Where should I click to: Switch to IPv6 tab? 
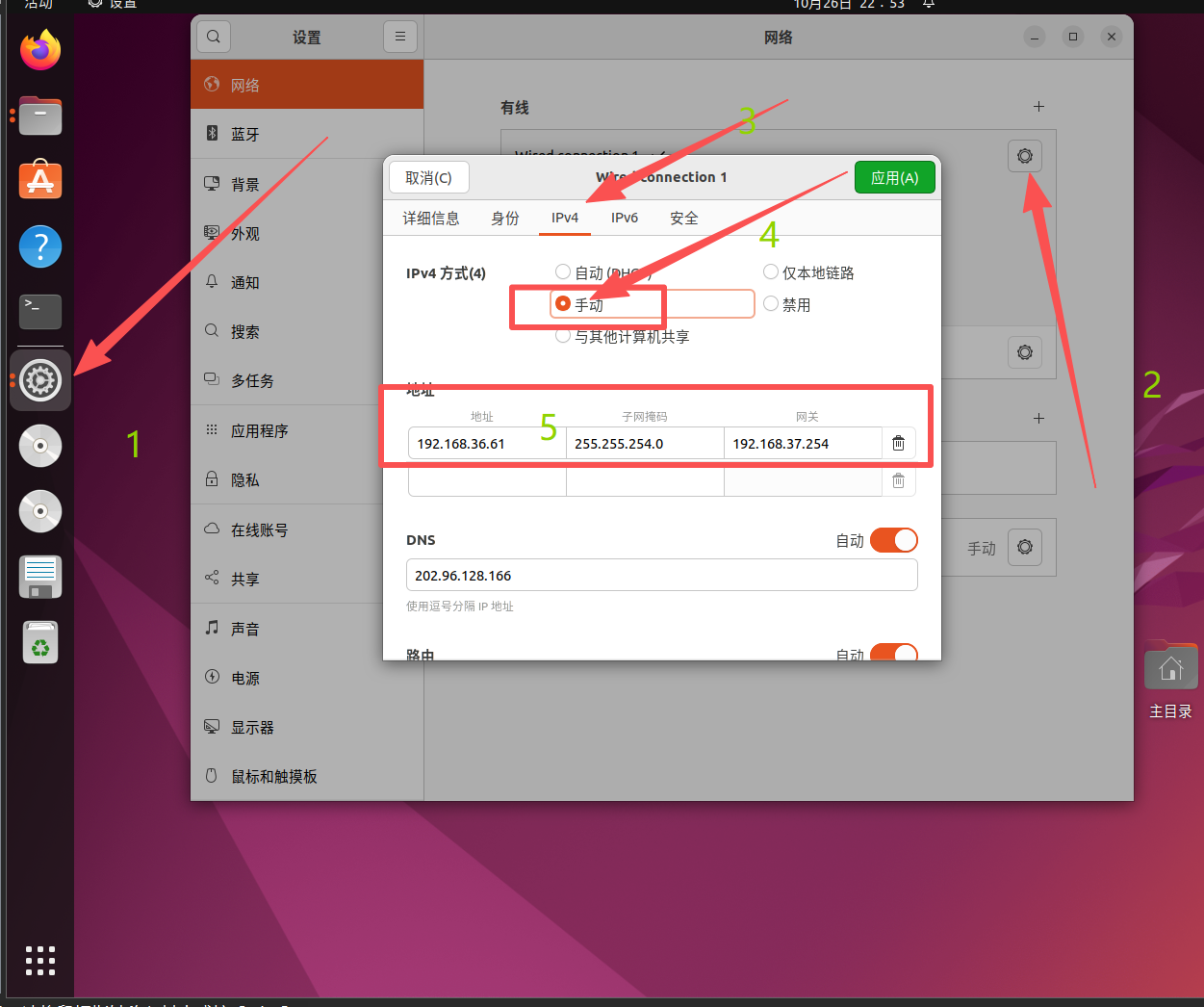(x=625, y=219)
